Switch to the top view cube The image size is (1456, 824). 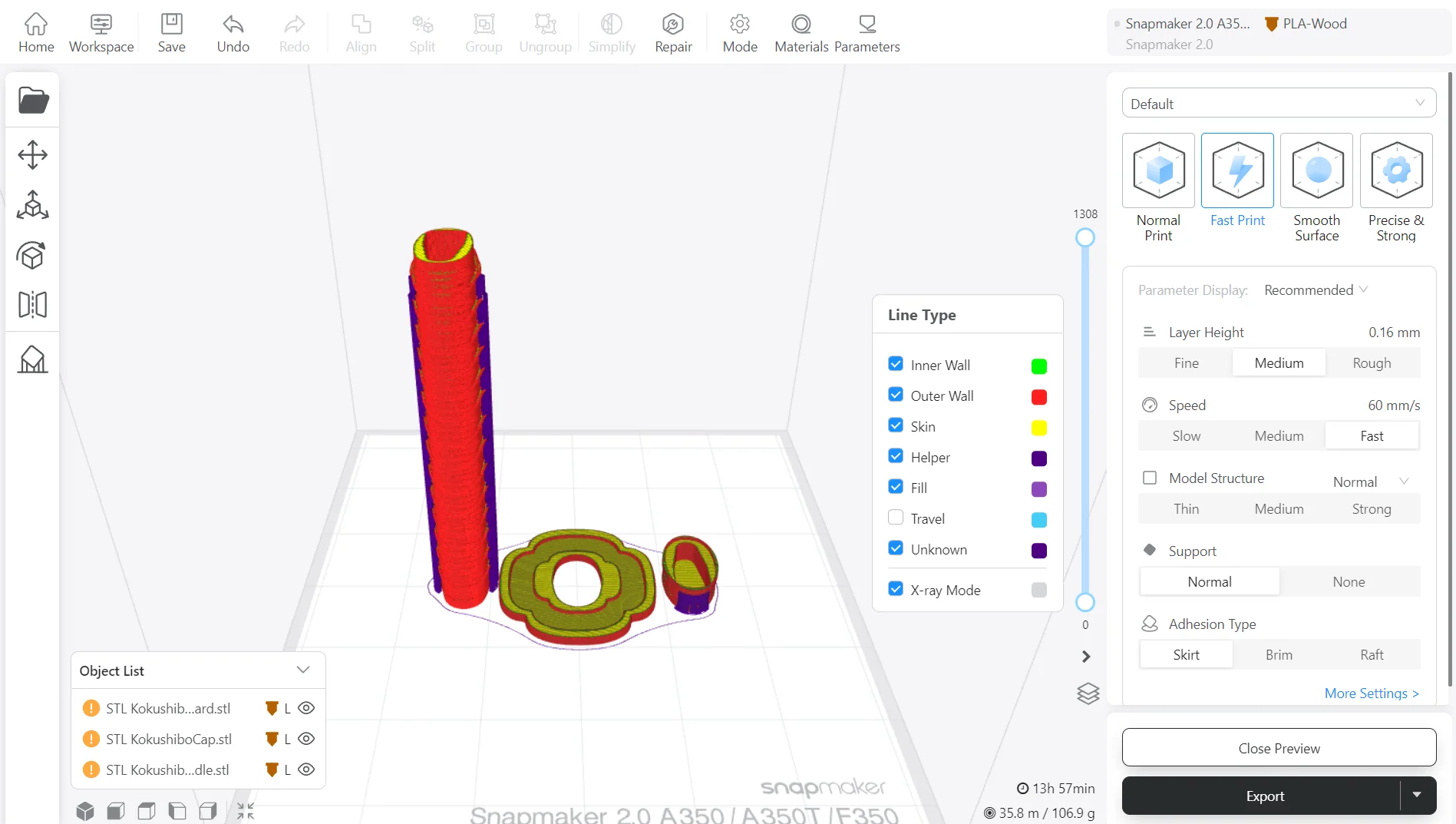point(147,811)
